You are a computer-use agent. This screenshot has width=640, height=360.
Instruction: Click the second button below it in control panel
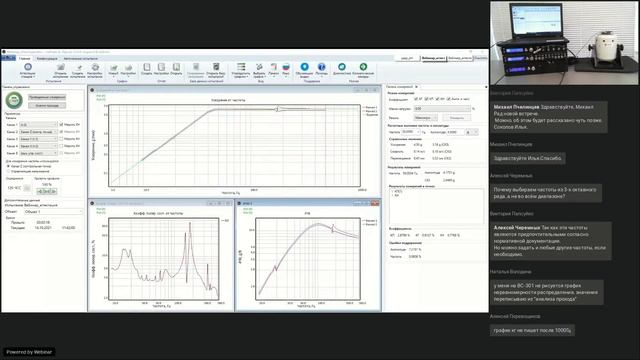[x=47, y=105]
